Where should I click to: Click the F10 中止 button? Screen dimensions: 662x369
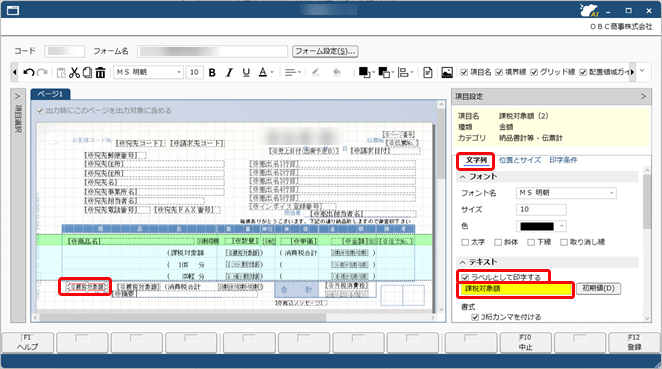[526, 342]
